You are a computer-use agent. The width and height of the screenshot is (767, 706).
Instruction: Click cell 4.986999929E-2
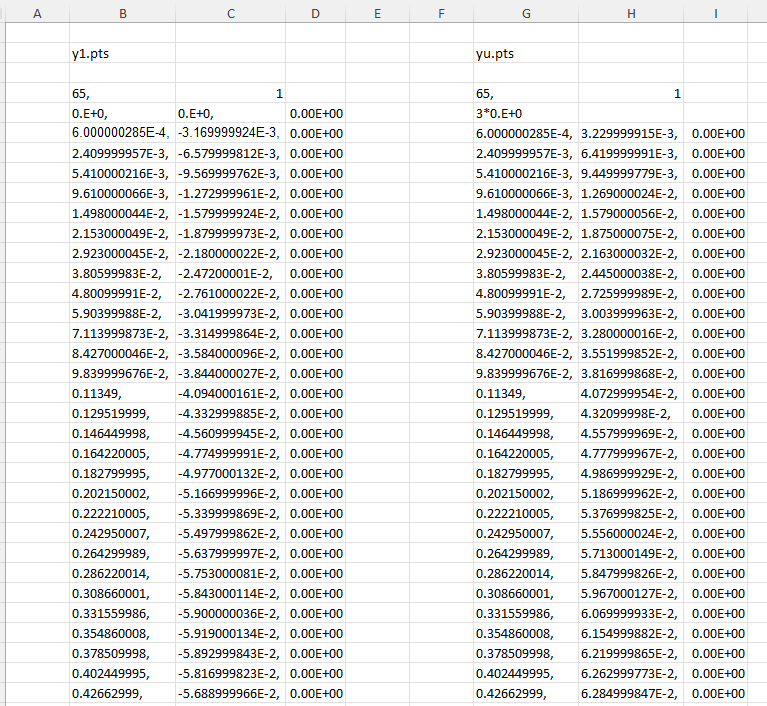click(x=631, y=474)
